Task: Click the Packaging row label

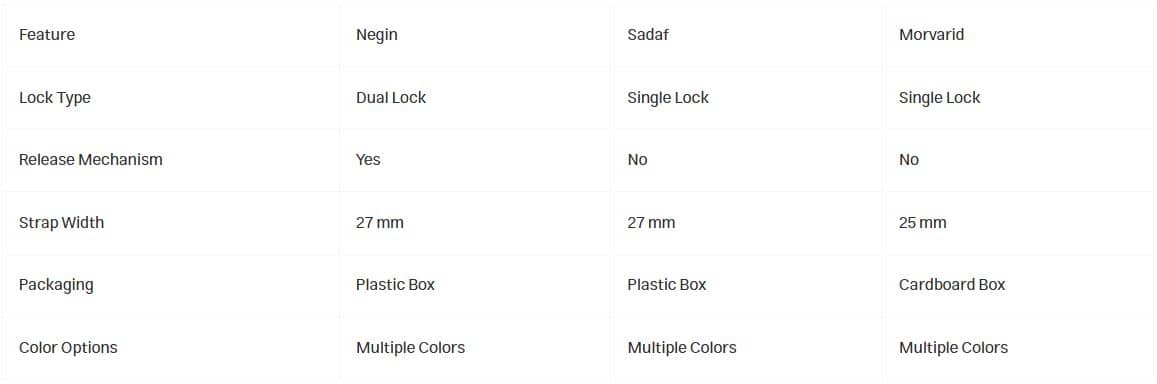Action: pos(56,284)
